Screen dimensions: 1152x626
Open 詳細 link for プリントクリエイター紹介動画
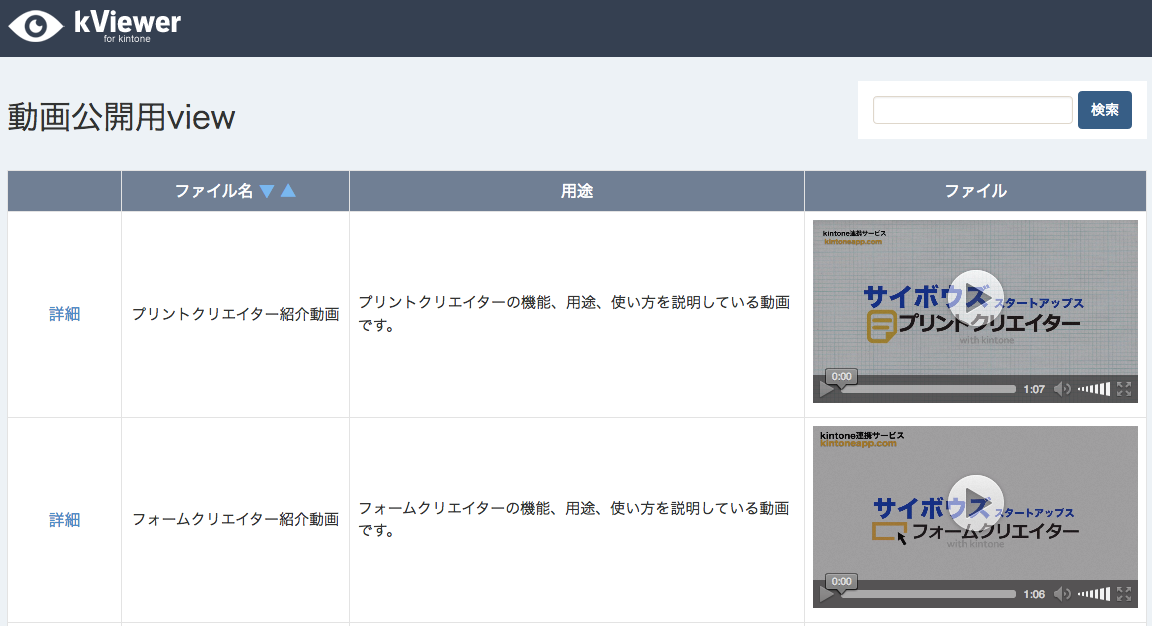tap(64, 314)
